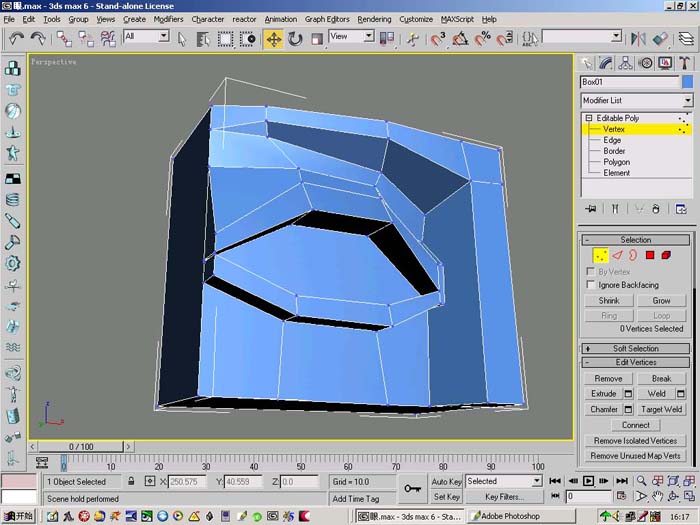Open the View reference coordinate dropdown
This screenshot has width=700, height=525.
click(351, 36)
